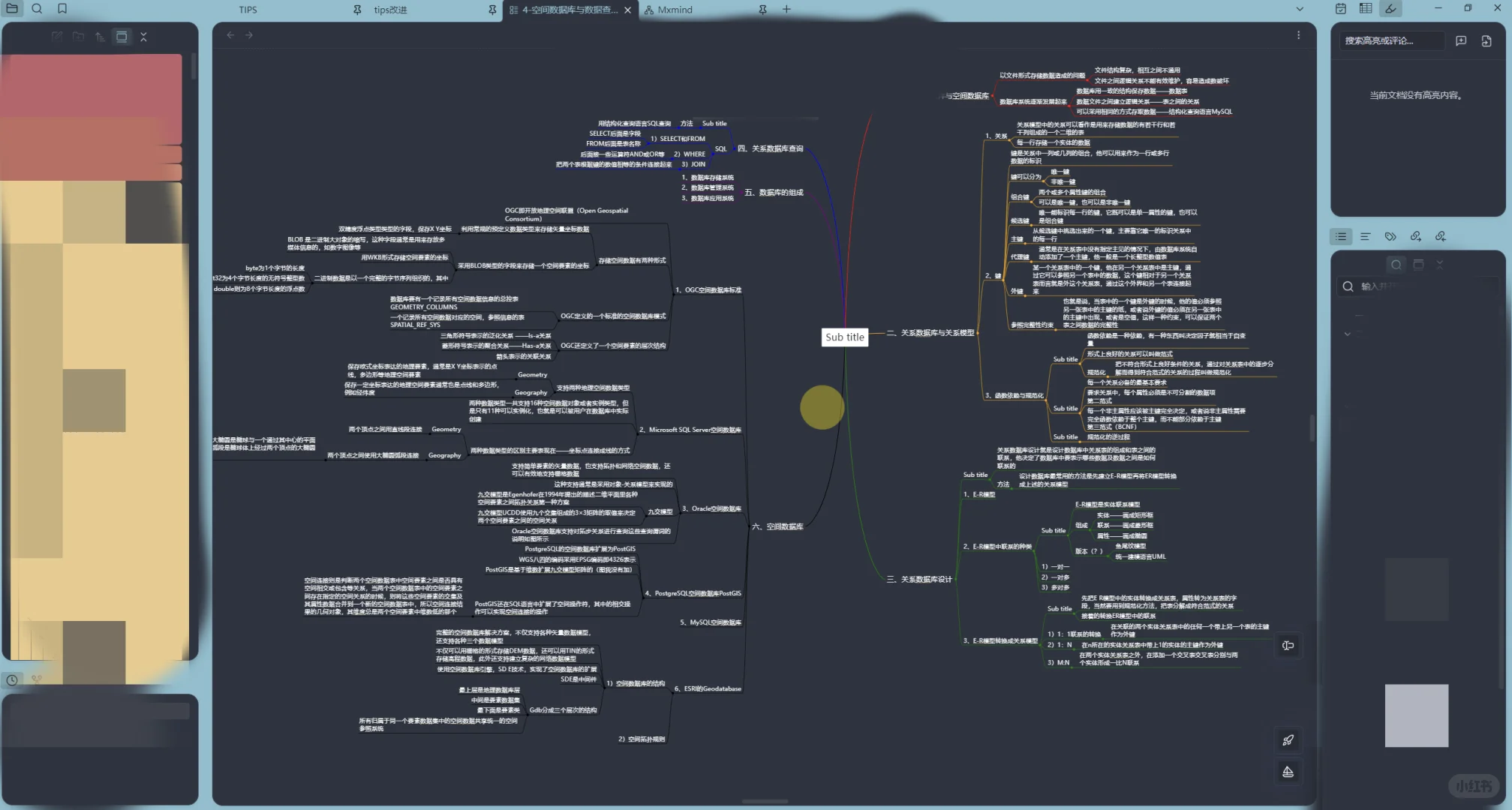1512x810 pixels.
Task: Open the table view icon in right sidebar
Action: [x=1366, y=8]
